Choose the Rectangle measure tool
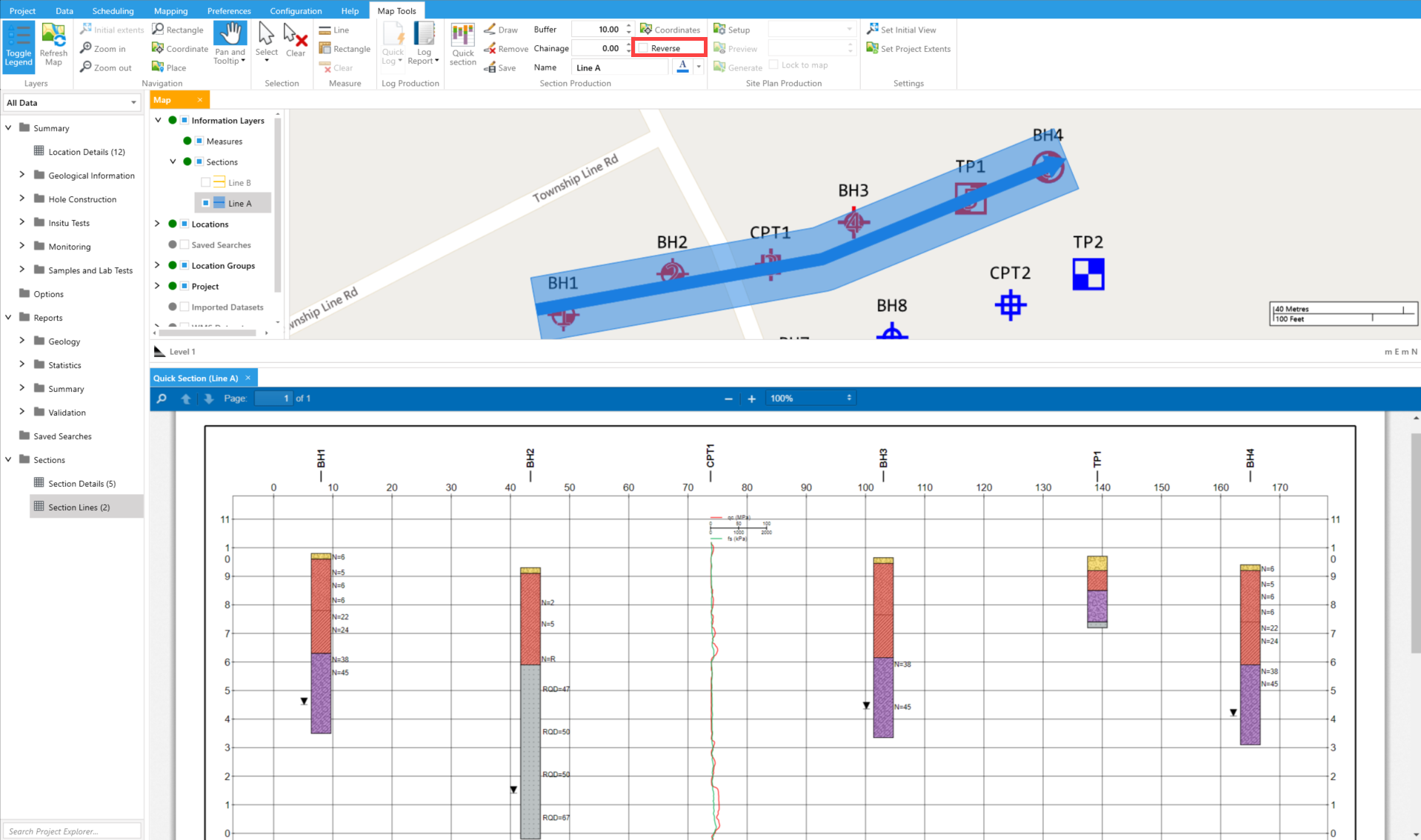This screenshot has width=1421, height=840. [345, 49]
